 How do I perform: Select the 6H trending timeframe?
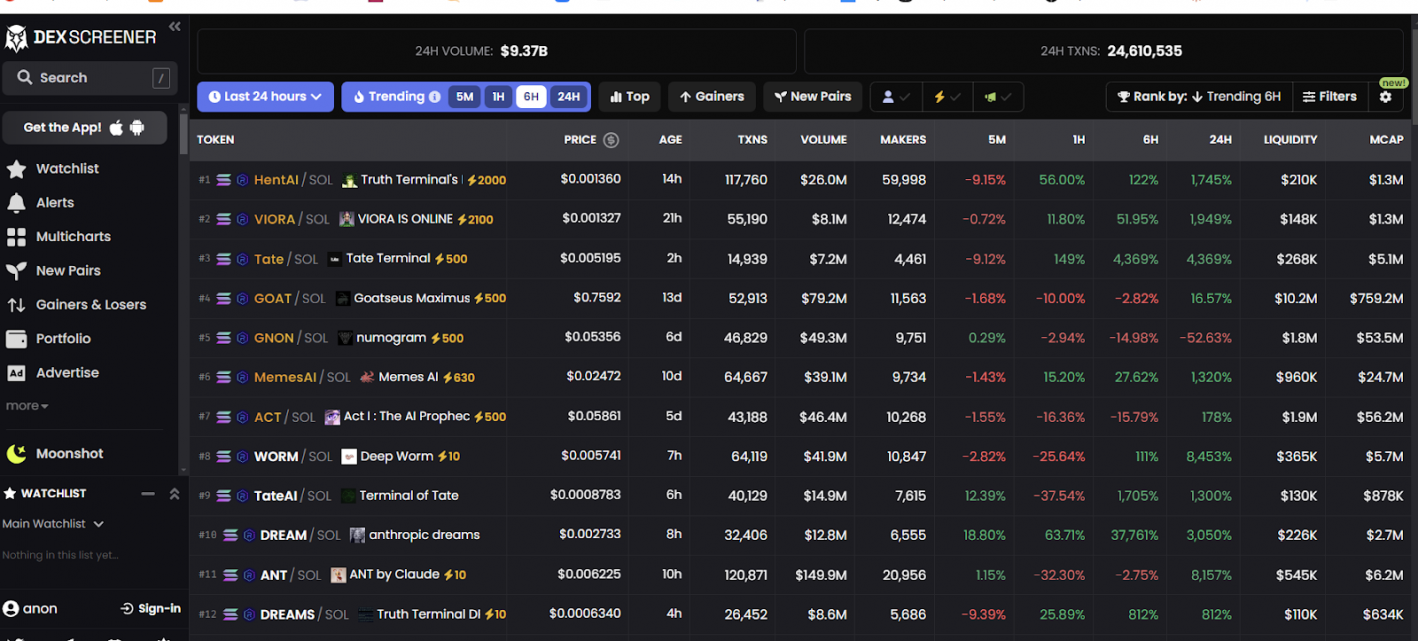tap(531, 97)
